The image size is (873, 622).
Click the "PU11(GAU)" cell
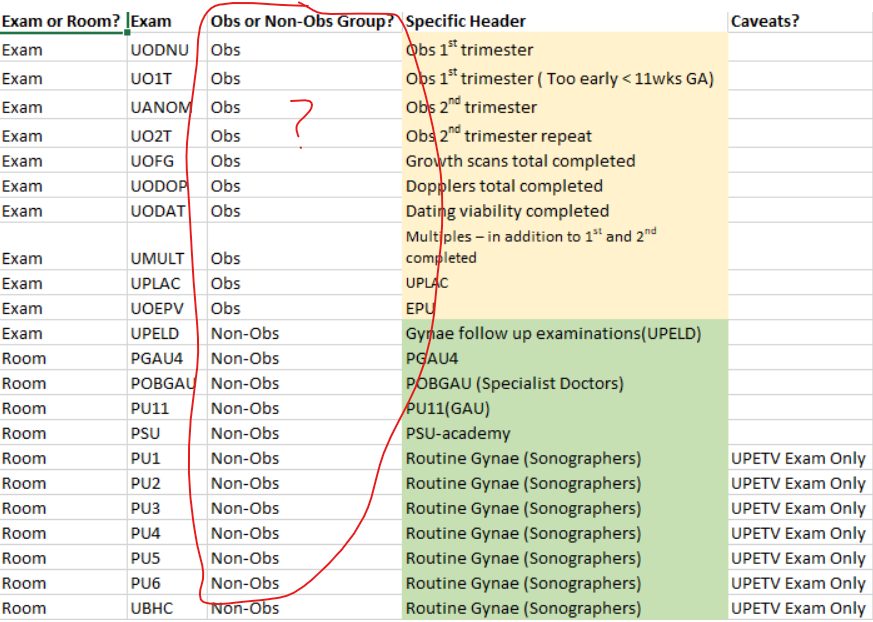[565, 408]
